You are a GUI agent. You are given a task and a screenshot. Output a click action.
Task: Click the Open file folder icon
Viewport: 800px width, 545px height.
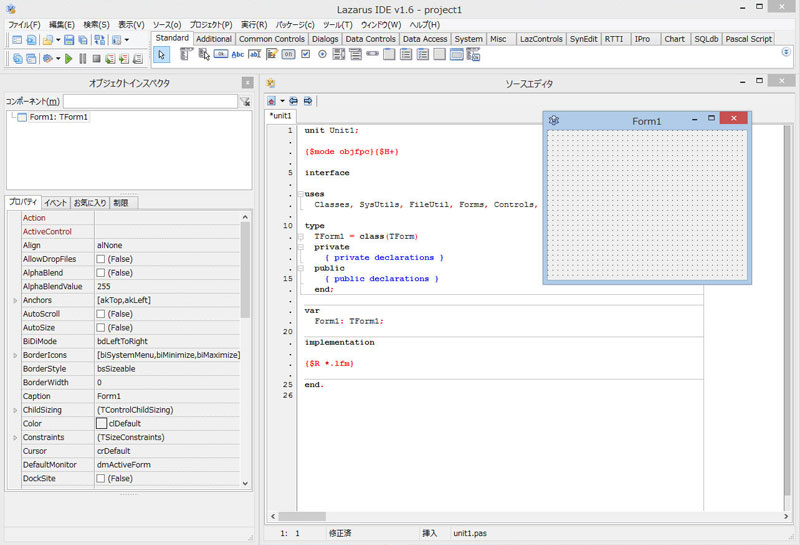click(47, 40)
